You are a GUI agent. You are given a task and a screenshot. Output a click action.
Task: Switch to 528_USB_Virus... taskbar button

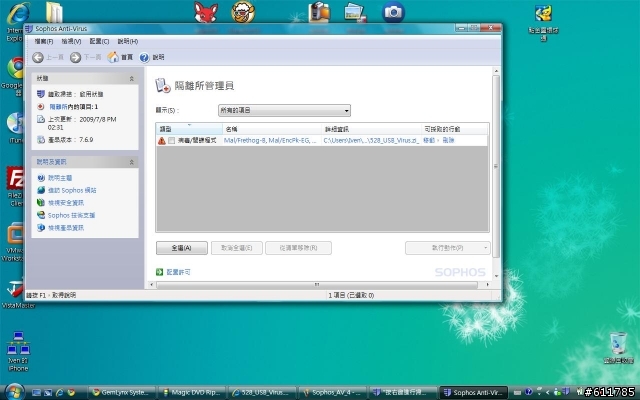click(x=262, y=392)
